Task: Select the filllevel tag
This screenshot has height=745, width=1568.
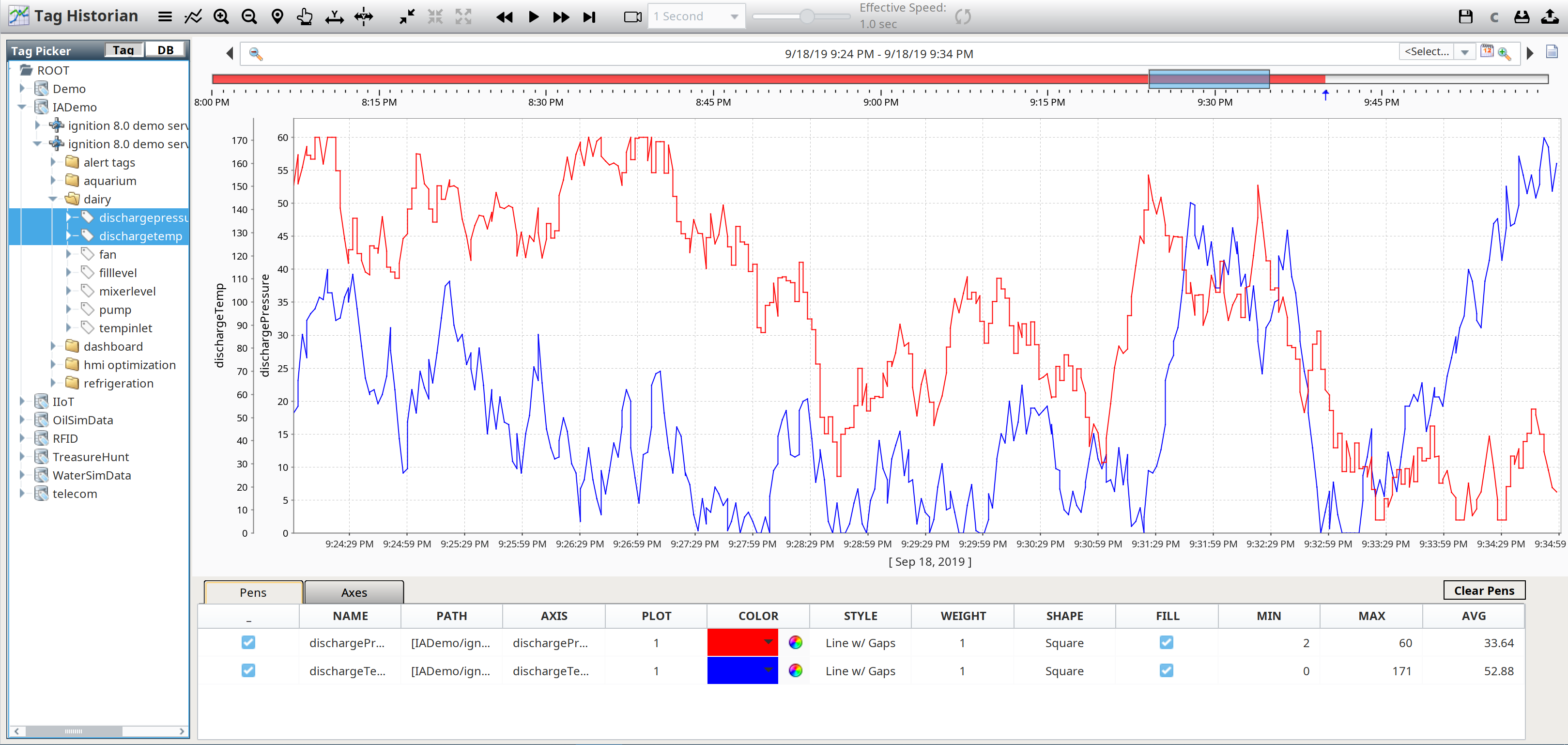Action: click(118, 273)
